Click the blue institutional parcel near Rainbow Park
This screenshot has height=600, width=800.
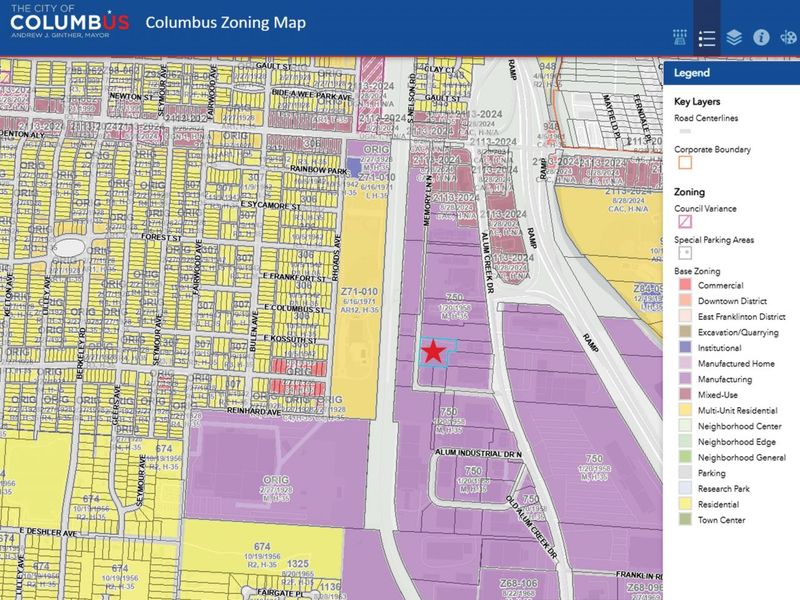click(x=354, y=168)
